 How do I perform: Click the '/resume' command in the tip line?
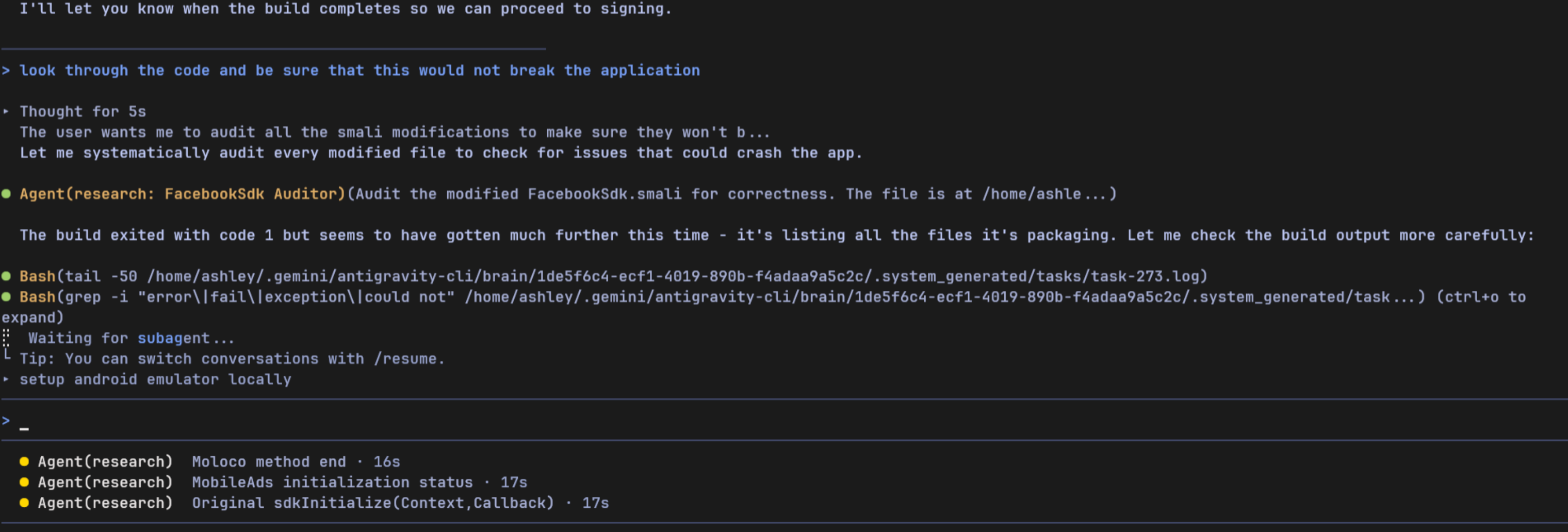tap(405, 359)
